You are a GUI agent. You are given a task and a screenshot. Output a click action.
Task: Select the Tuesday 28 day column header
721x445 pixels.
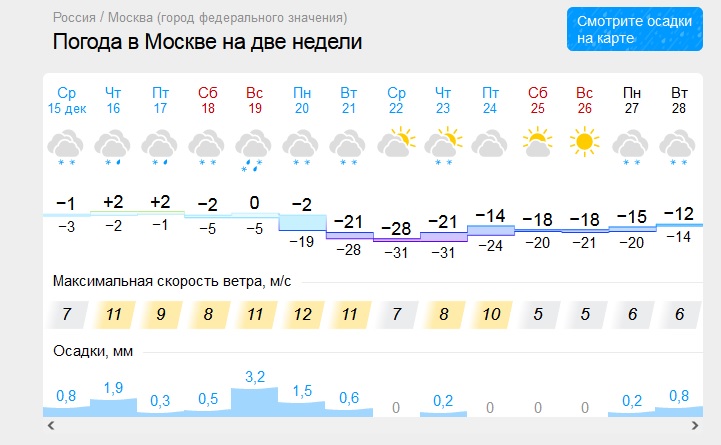tap(679, 100)
